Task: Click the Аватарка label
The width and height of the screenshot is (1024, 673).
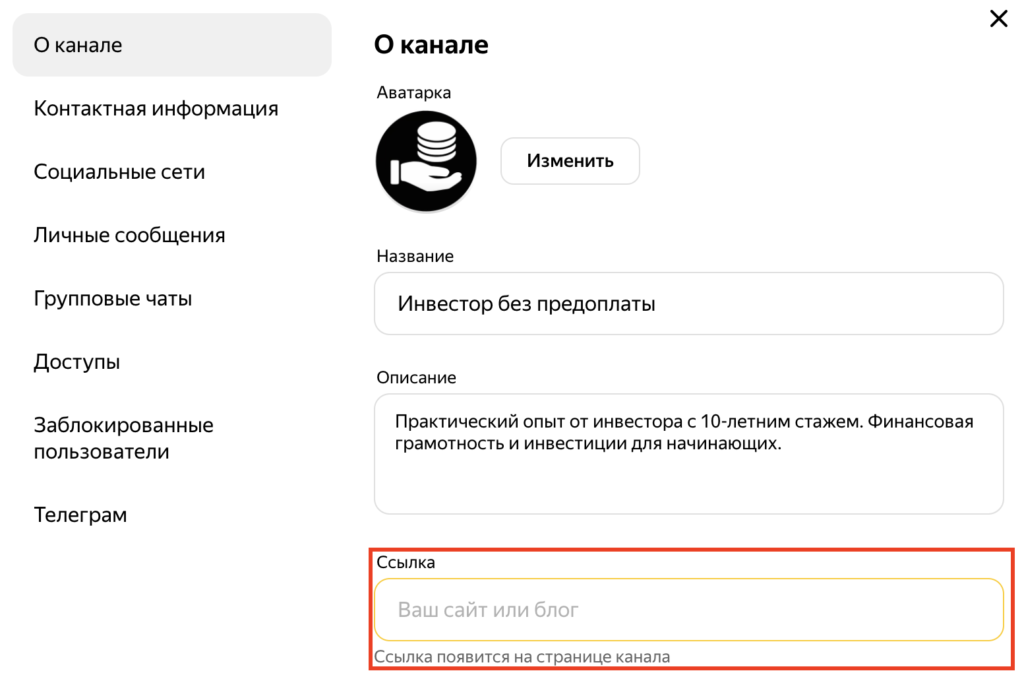Action: (413, 92)
